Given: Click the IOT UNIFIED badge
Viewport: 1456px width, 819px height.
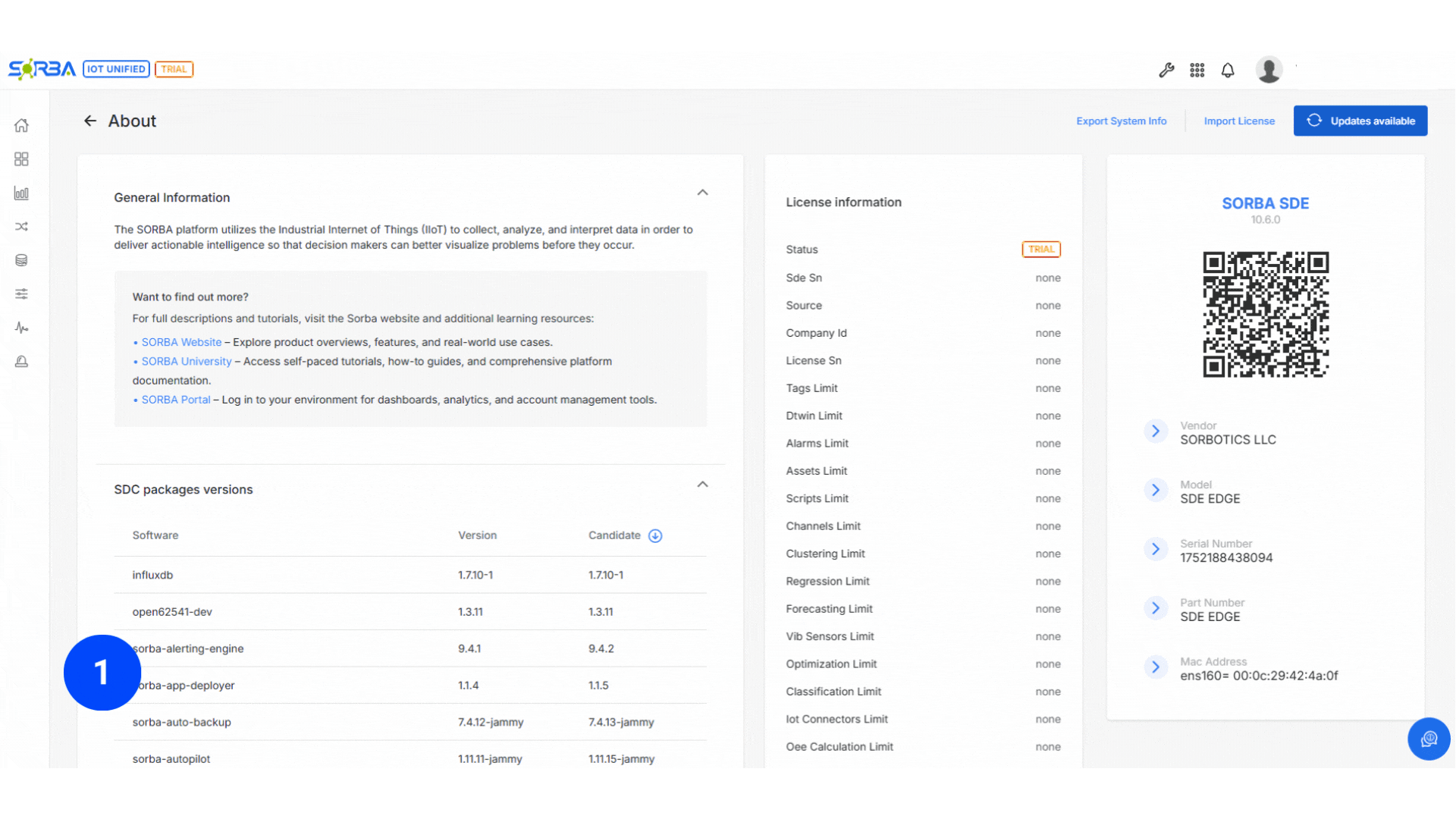Looking at the screenshot, I should click(116, 69).
